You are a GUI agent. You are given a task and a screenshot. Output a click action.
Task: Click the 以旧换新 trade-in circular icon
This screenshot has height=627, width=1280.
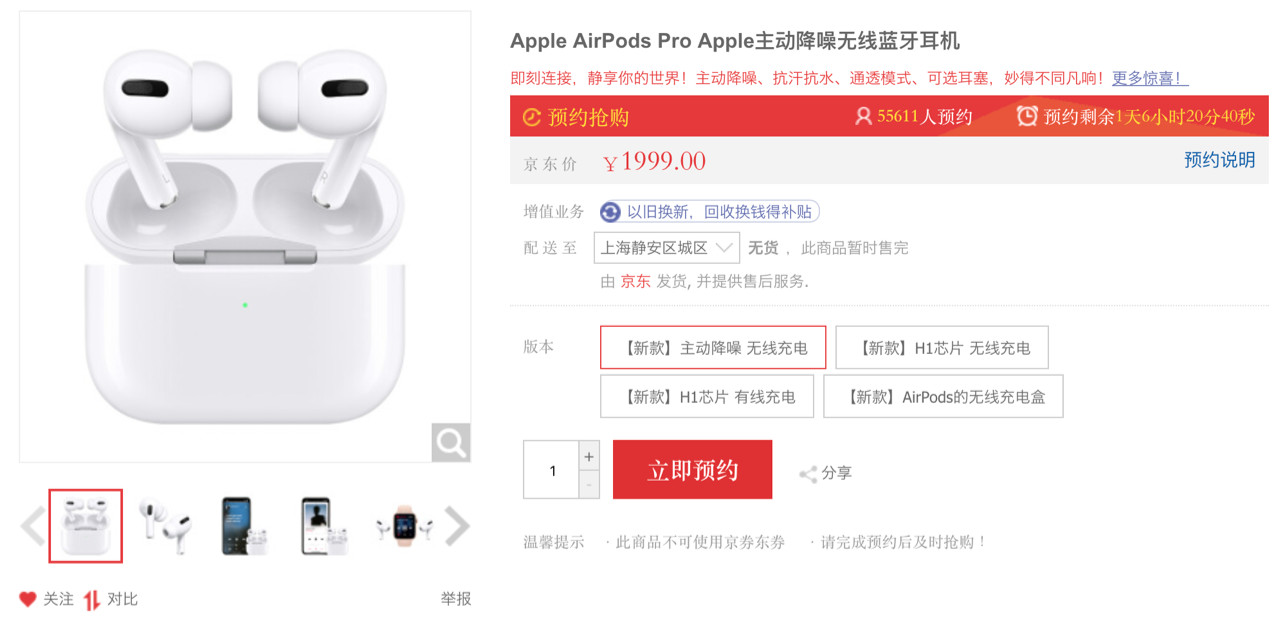pyautogui.click(x=608, y=211)
